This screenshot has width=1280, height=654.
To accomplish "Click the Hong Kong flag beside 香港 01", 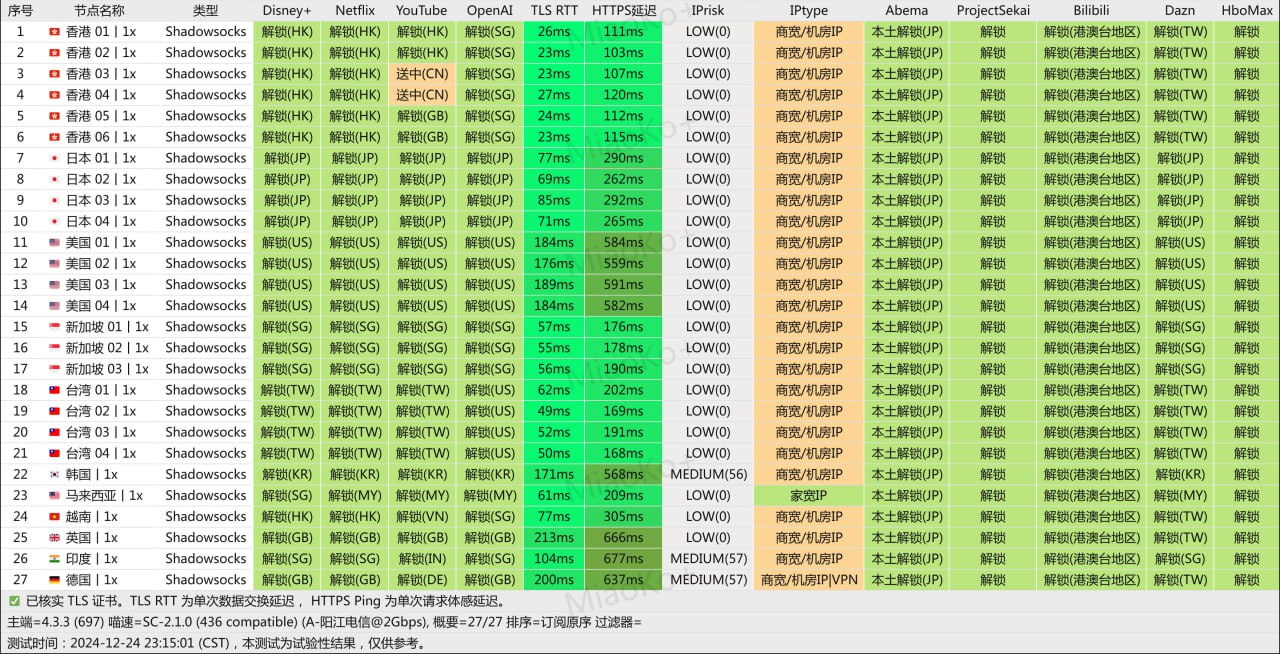I will pyautogui.click(x=54, y=31).
